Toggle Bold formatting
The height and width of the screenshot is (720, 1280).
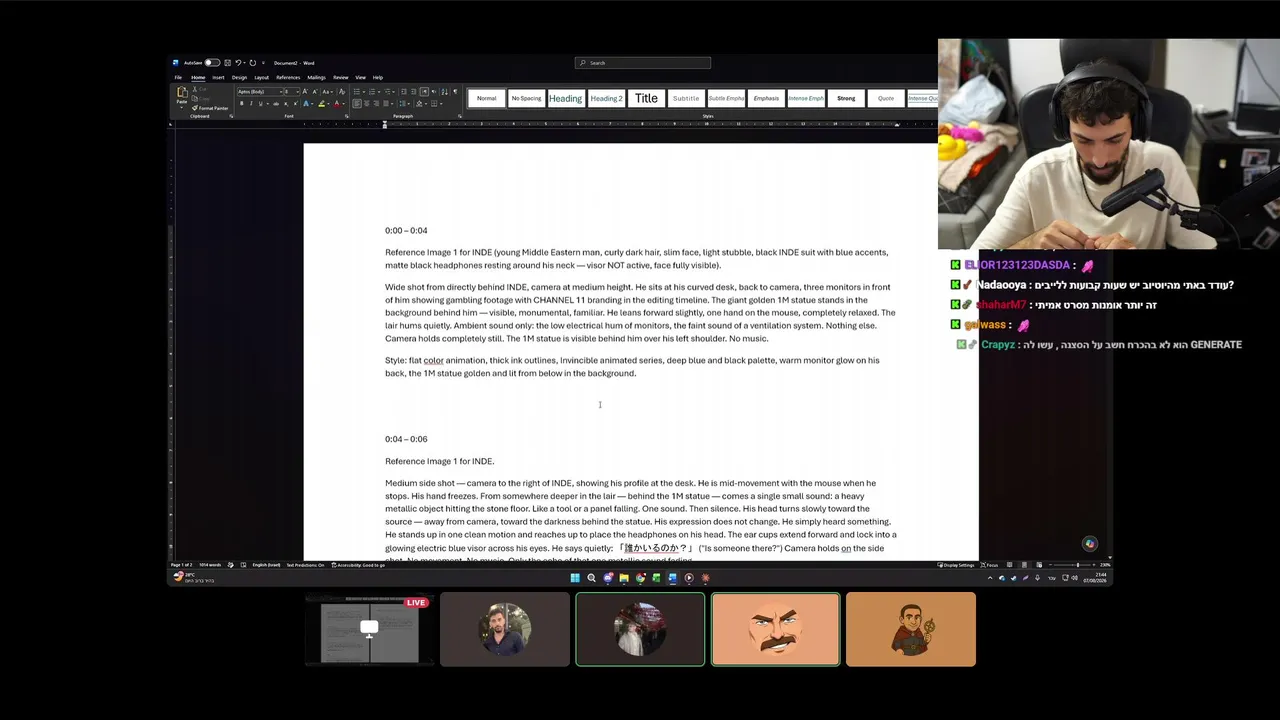point(241,104)
